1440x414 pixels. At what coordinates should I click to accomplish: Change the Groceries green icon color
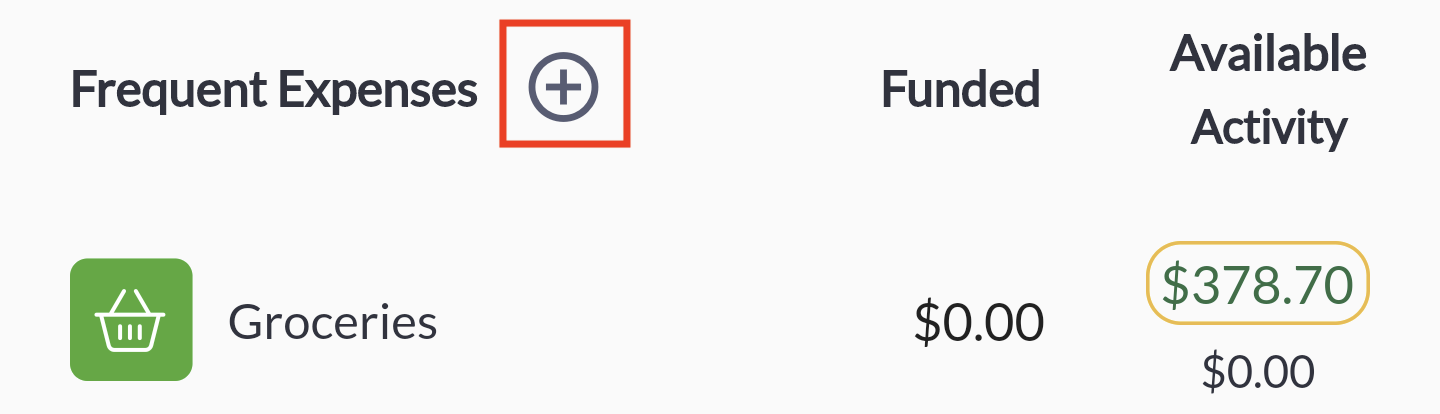(131, 320)
